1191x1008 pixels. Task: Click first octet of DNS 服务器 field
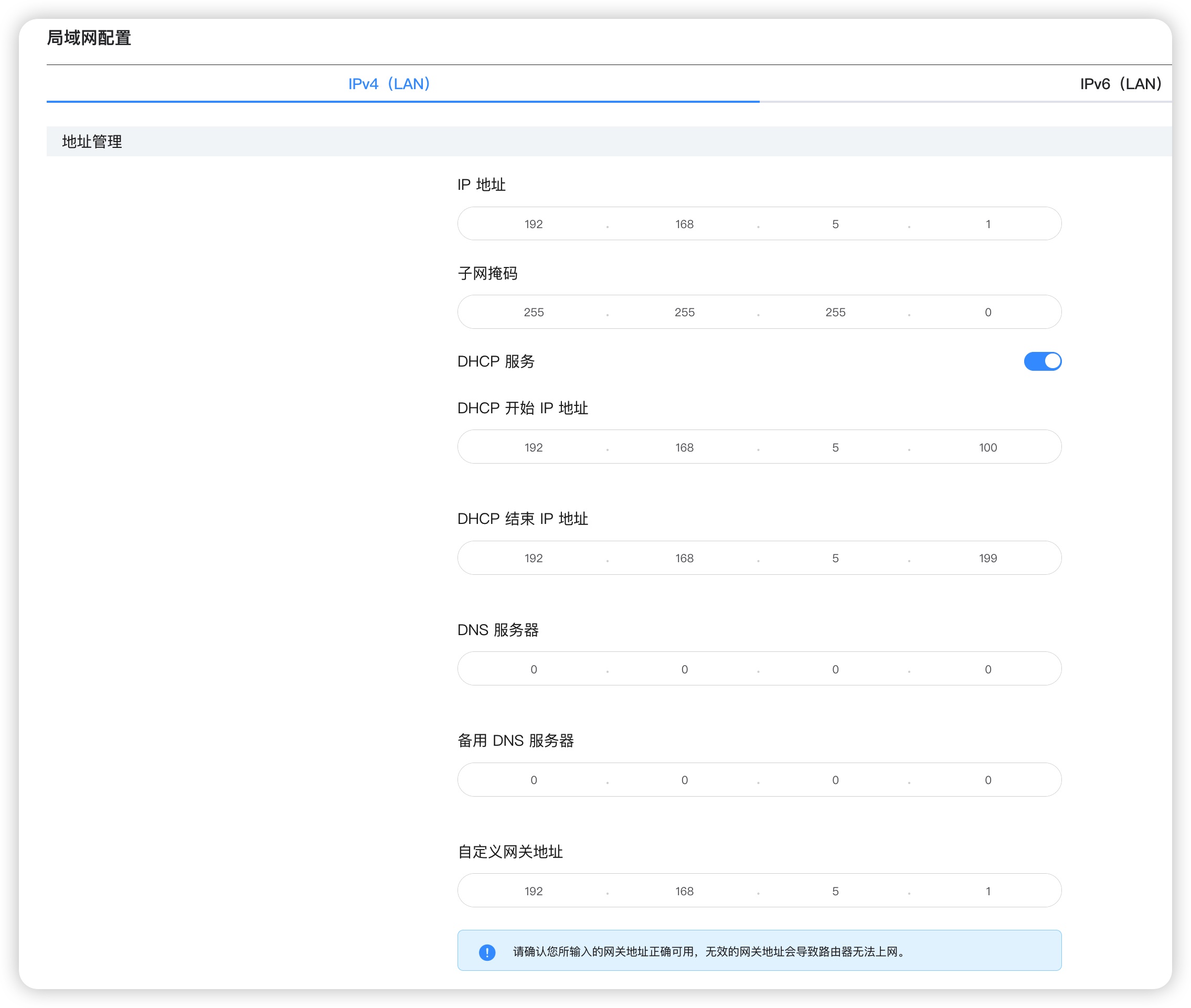click(533, 669)
